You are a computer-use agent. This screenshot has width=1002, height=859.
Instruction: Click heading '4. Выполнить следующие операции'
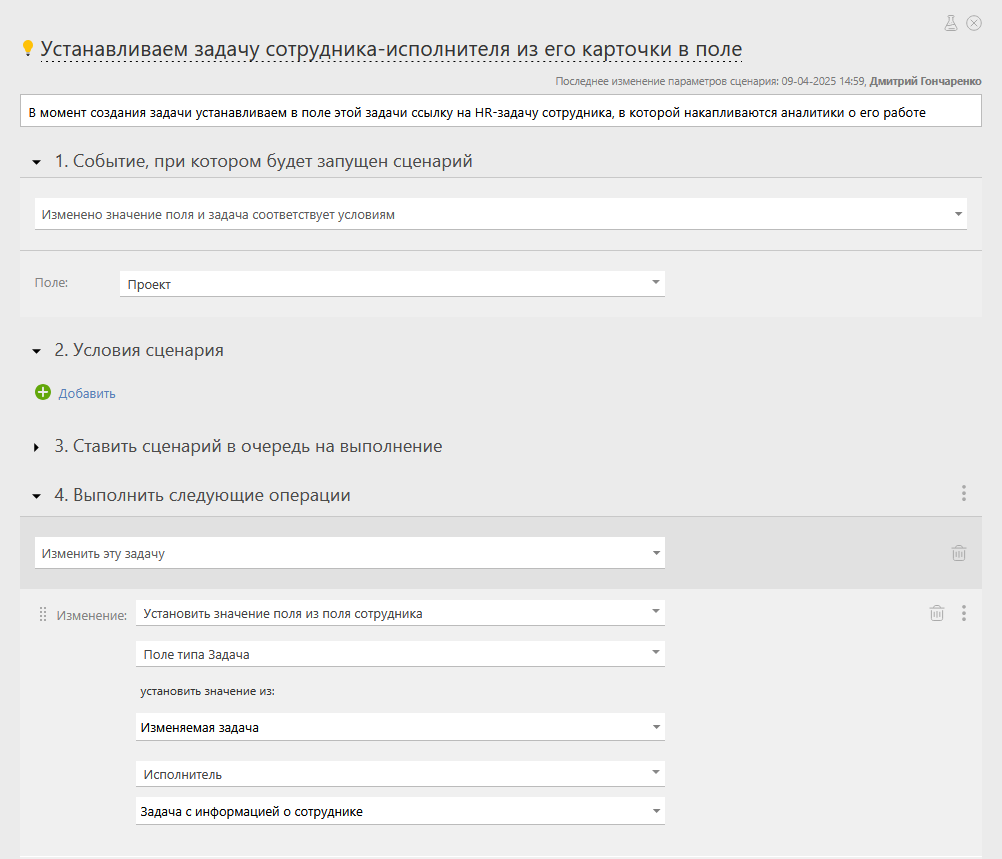coord(202,495)
